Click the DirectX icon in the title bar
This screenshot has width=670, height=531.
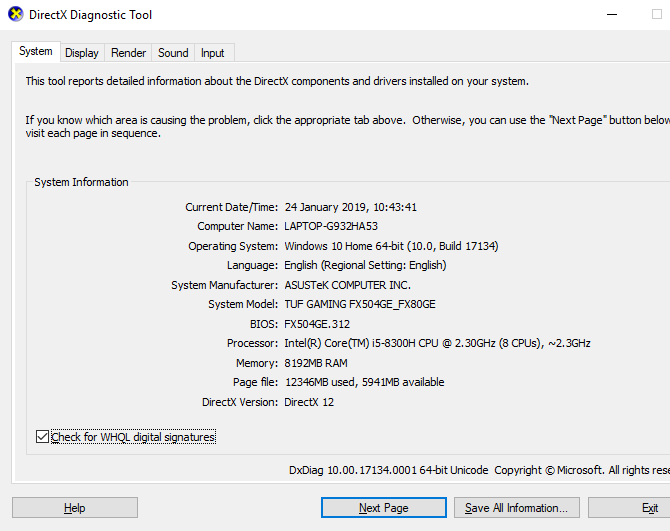pyautogui.click(x=16, y=15)
